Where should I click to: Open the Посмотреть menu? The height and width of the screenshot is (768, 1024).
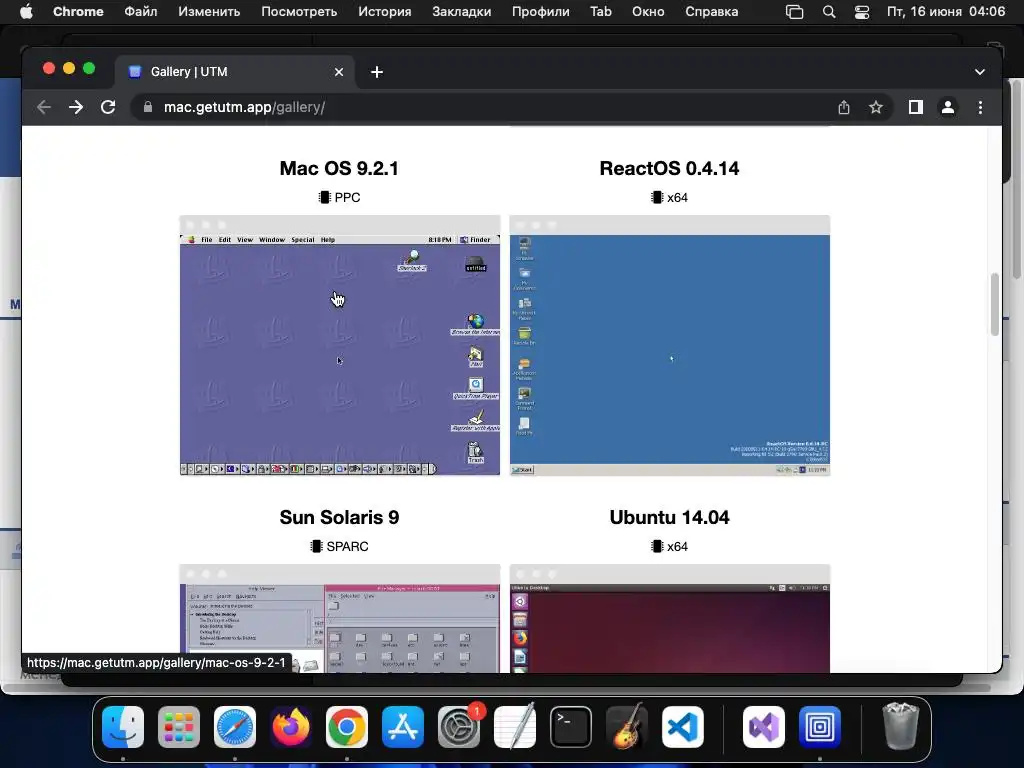(299, 12)
